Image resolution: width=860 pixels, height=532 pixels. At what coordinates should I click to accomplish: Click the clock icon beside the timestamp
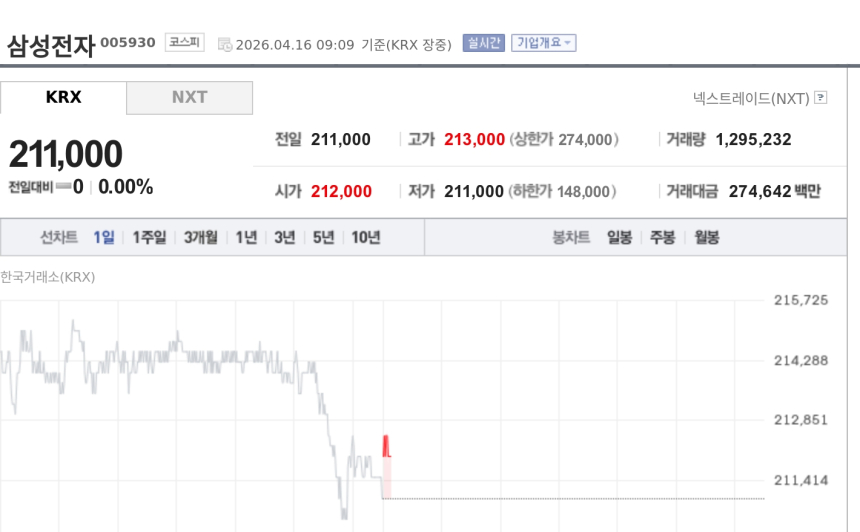coord(224,44)
